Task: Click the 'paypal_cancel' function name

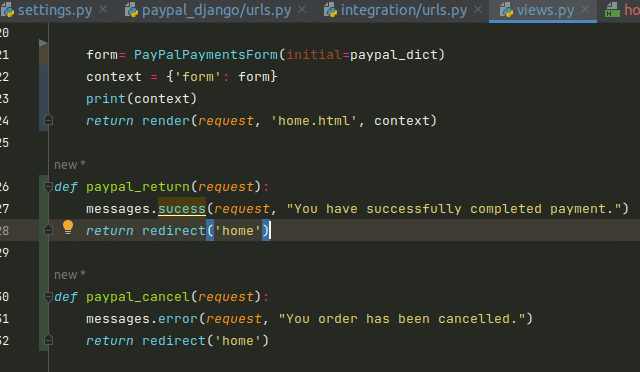Action: click(x=138, y=297)
